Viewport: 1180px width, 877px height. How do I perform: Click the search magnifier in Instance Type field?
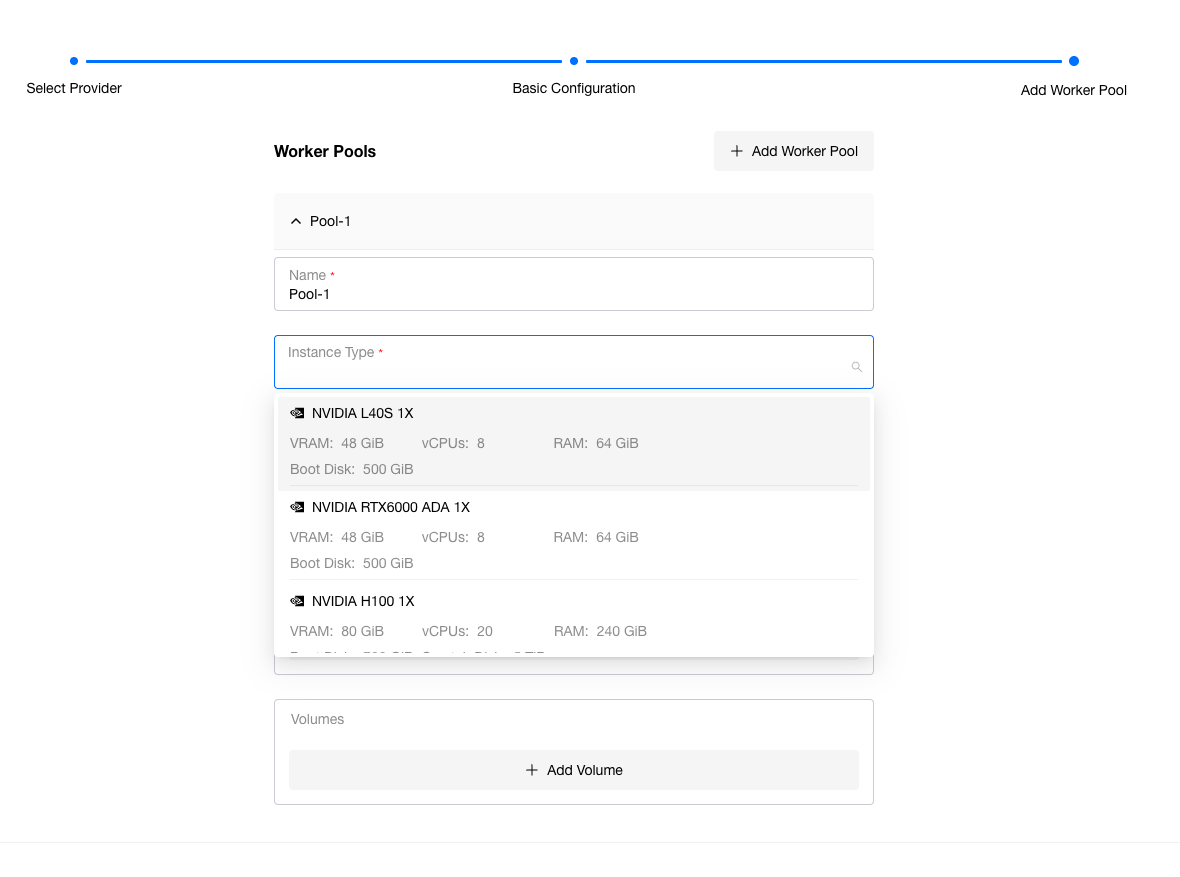tap(856, 367)
